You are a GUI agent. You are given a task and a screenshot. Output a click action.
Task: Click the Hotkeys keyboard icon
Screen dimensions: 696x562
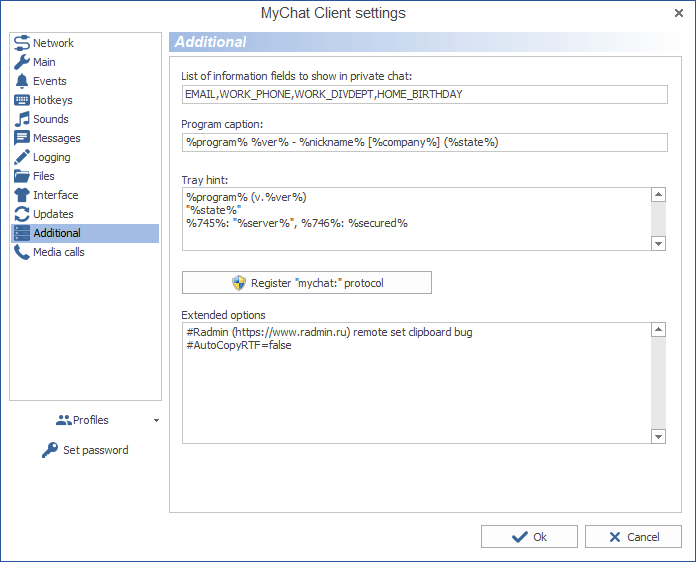[22, 100]
